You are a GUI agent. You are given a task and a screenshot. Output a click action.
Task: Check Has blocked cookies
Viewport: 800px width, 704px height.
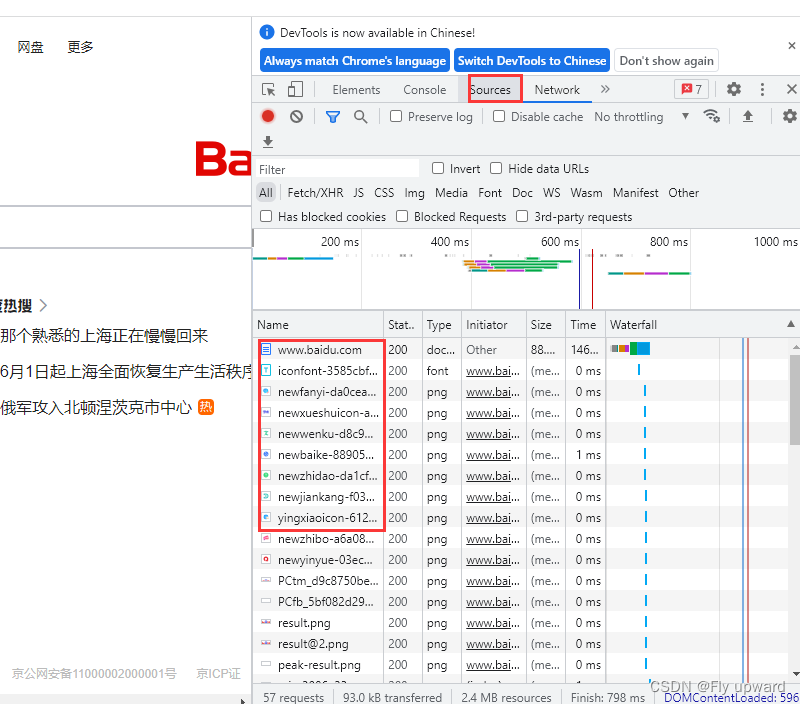[266, 216]
